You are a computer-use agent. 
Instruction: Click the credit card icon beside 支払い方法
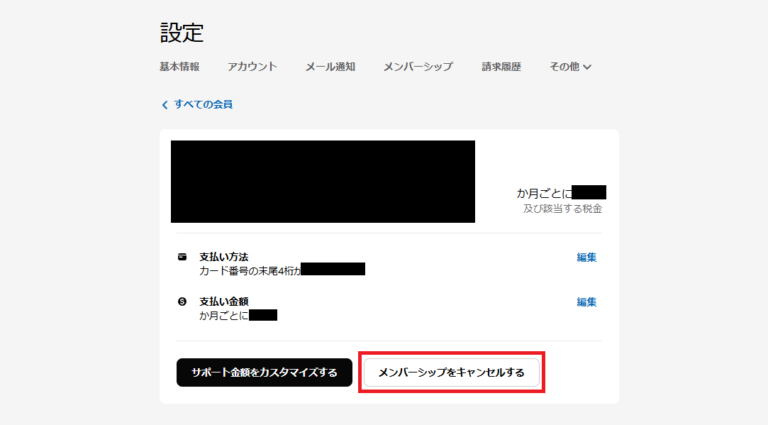(x=182, y=257)
